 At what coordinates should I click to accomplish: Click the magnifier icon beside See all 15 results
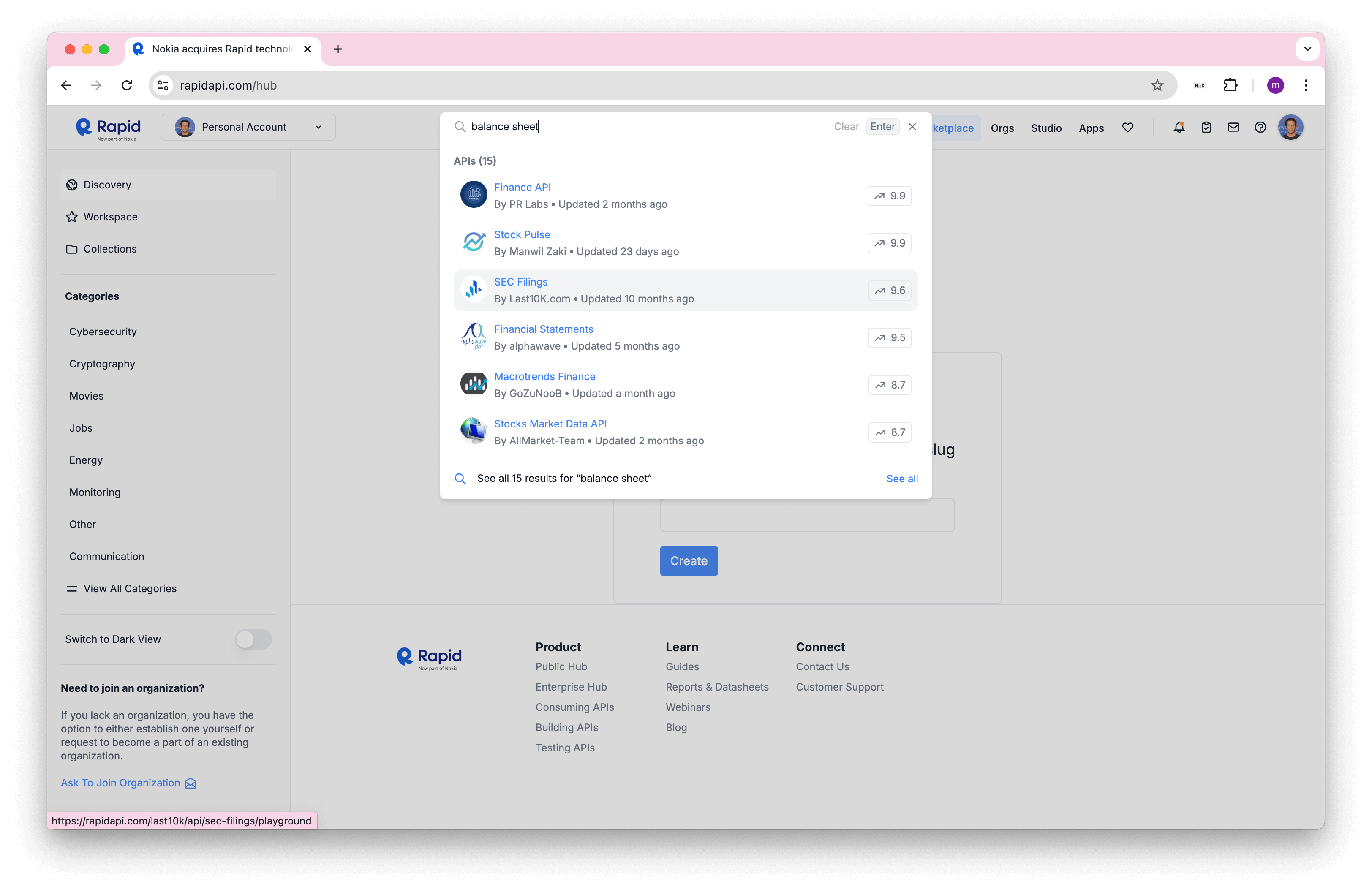tap(460, 479)
